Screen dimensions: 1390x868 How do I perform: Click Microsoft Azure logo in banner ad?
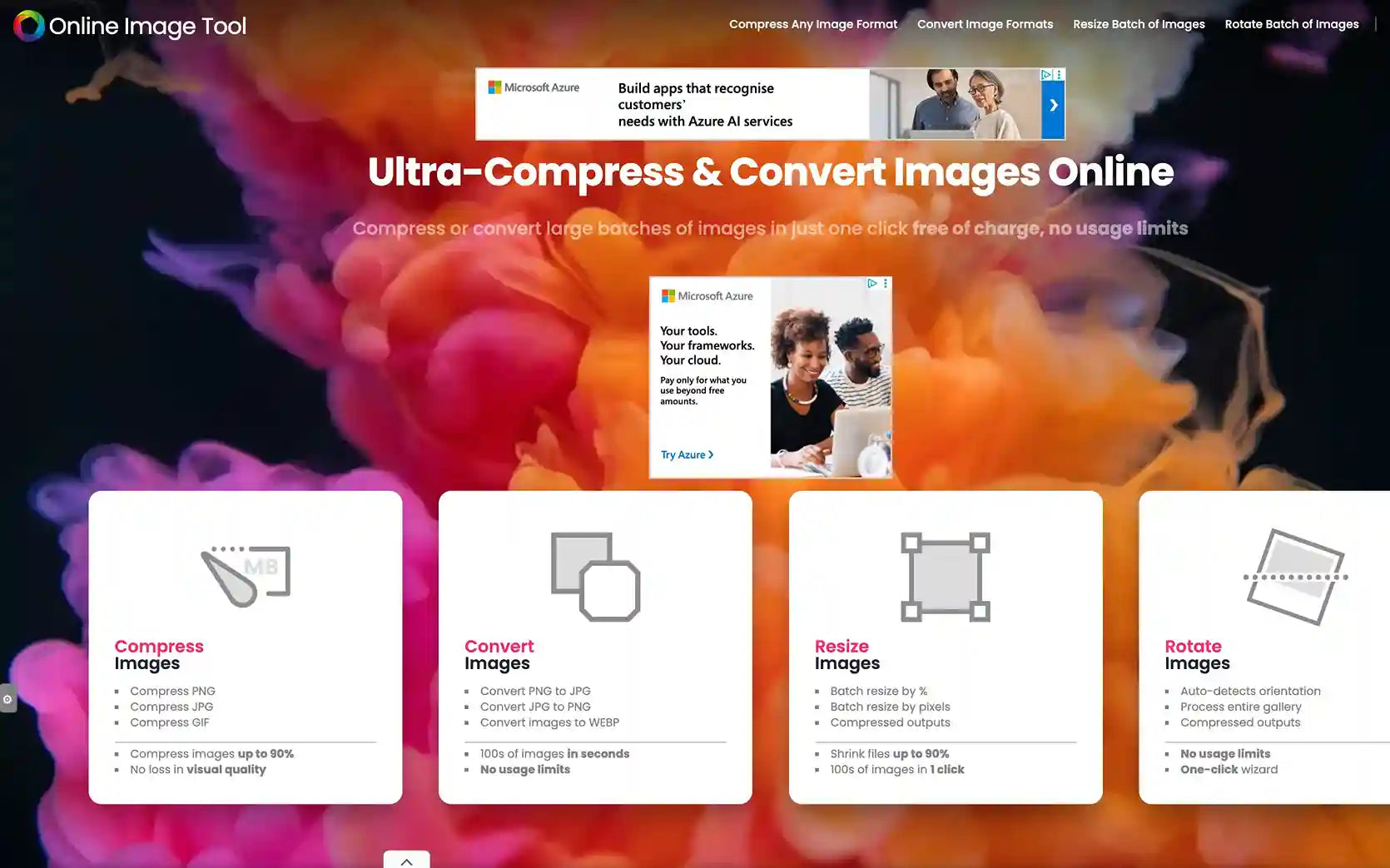[x=534, y=87]
